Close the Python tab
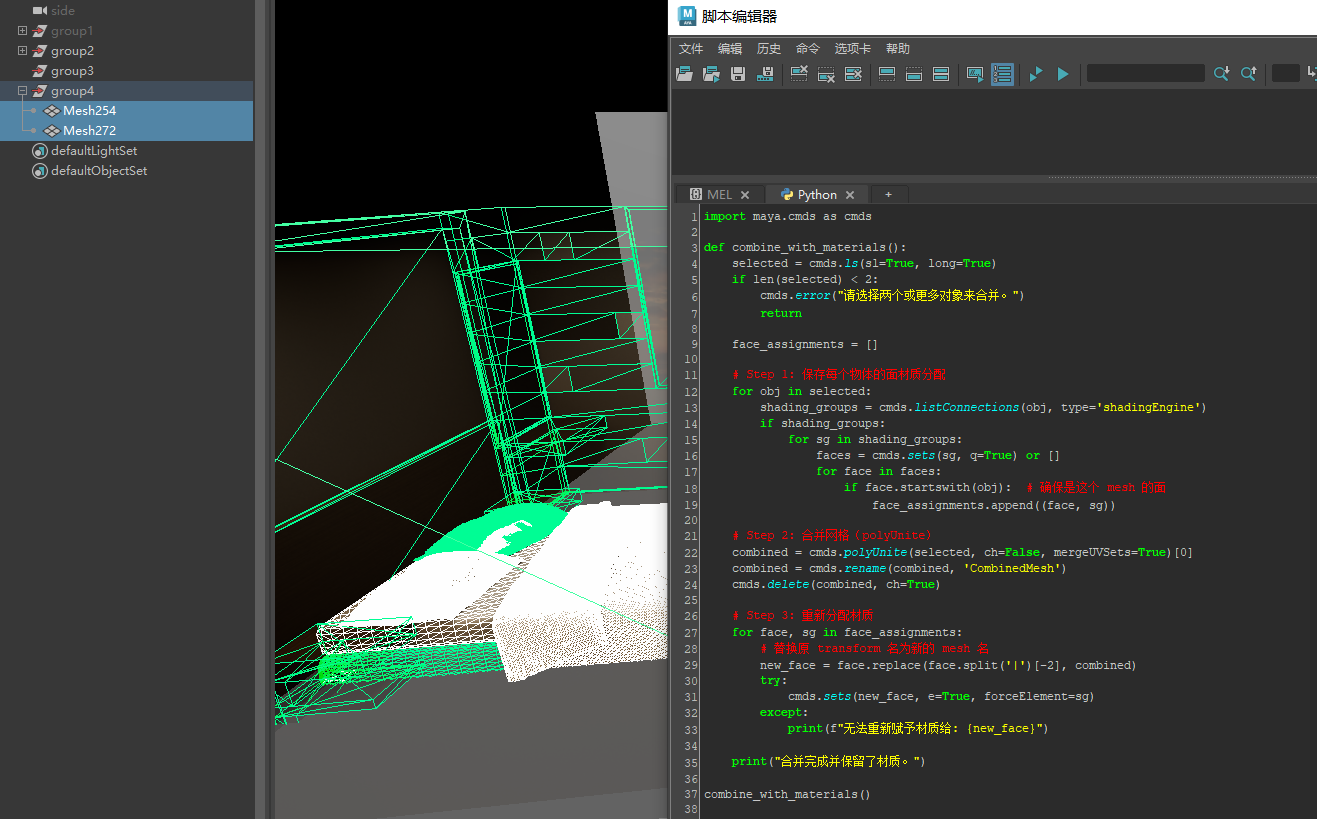 pyautogui.click(x=849, y=194)
